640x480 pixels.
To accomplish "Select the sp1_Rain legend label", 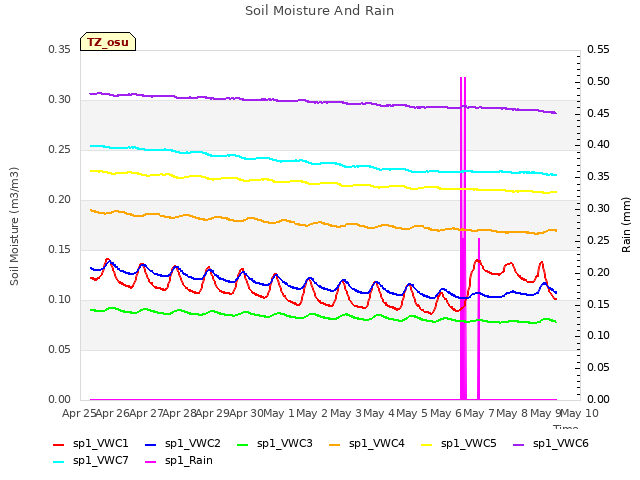I will point(189,461).
